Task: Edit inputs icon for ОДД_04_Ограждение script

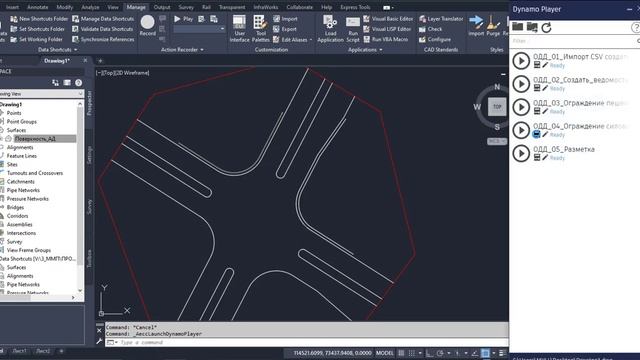Action: point(537,134)
